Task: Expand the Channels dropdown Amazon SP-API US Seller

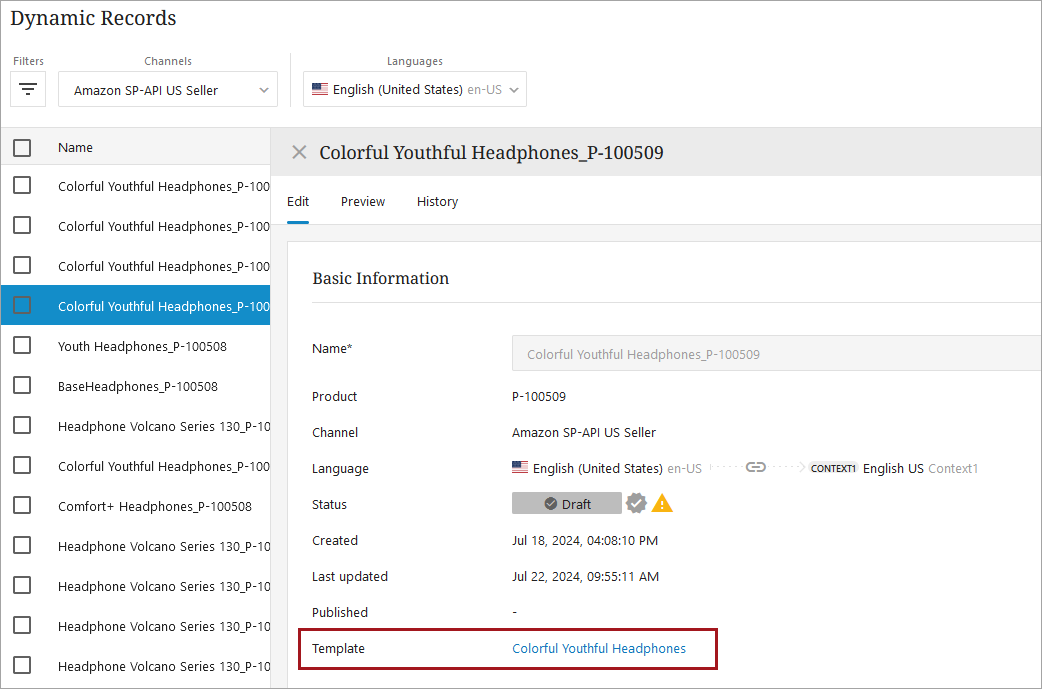Action: click(x=168, y=90)
